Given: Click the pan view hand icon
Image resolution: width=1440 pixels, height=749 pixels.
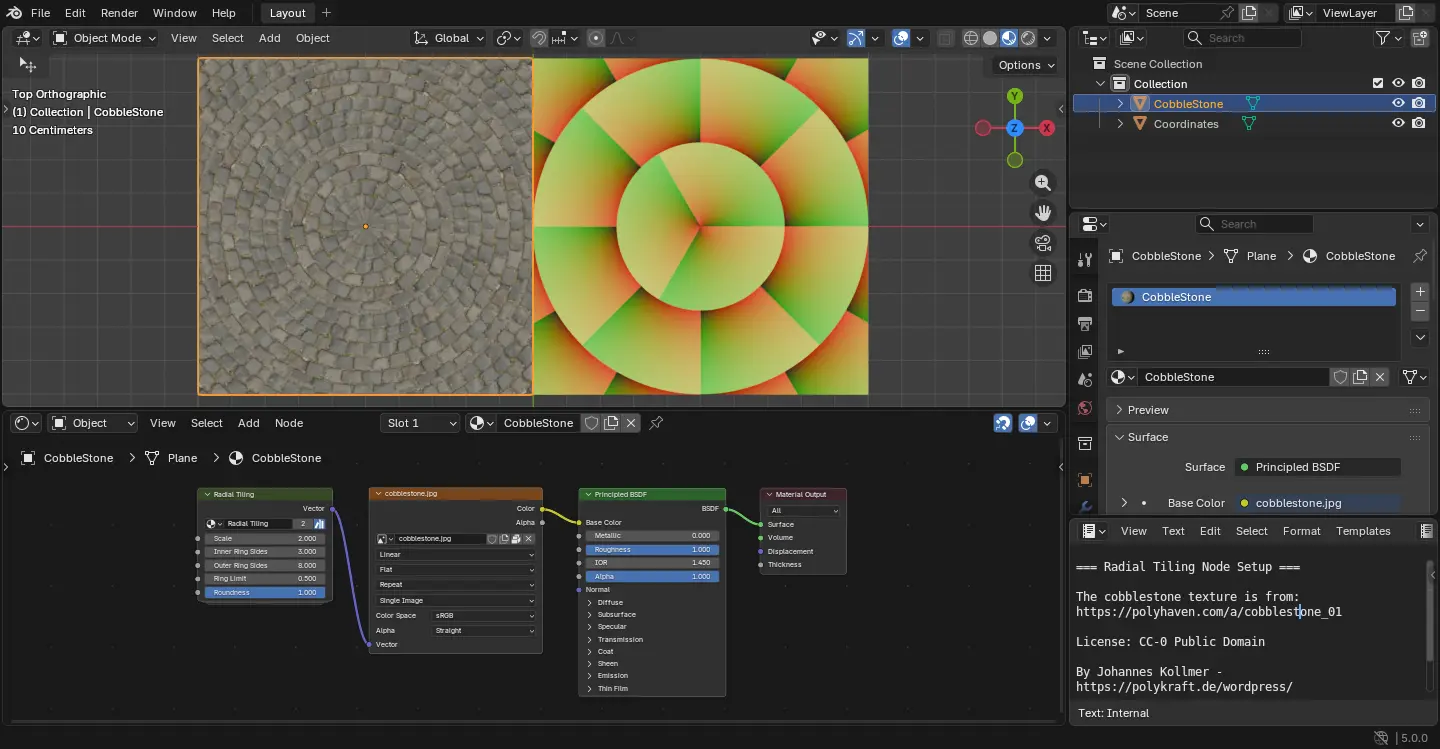Looking at the screenshot, I should [1043, 212].
